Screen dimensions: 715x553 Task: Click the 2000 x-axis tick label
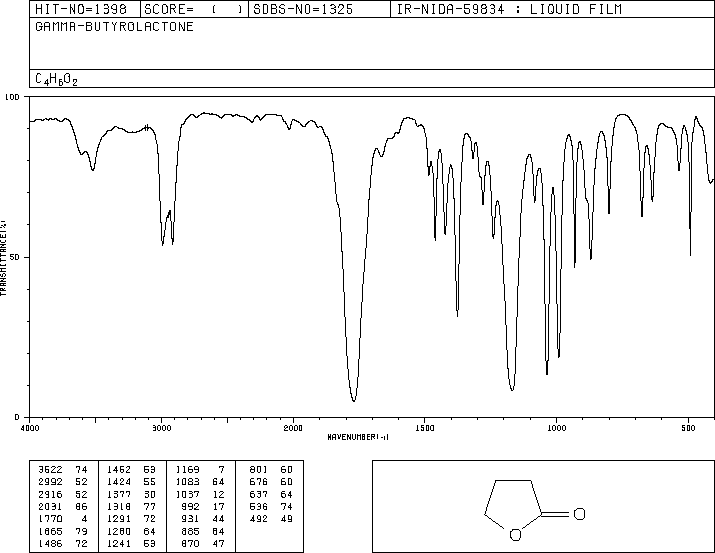click(293, 428)
